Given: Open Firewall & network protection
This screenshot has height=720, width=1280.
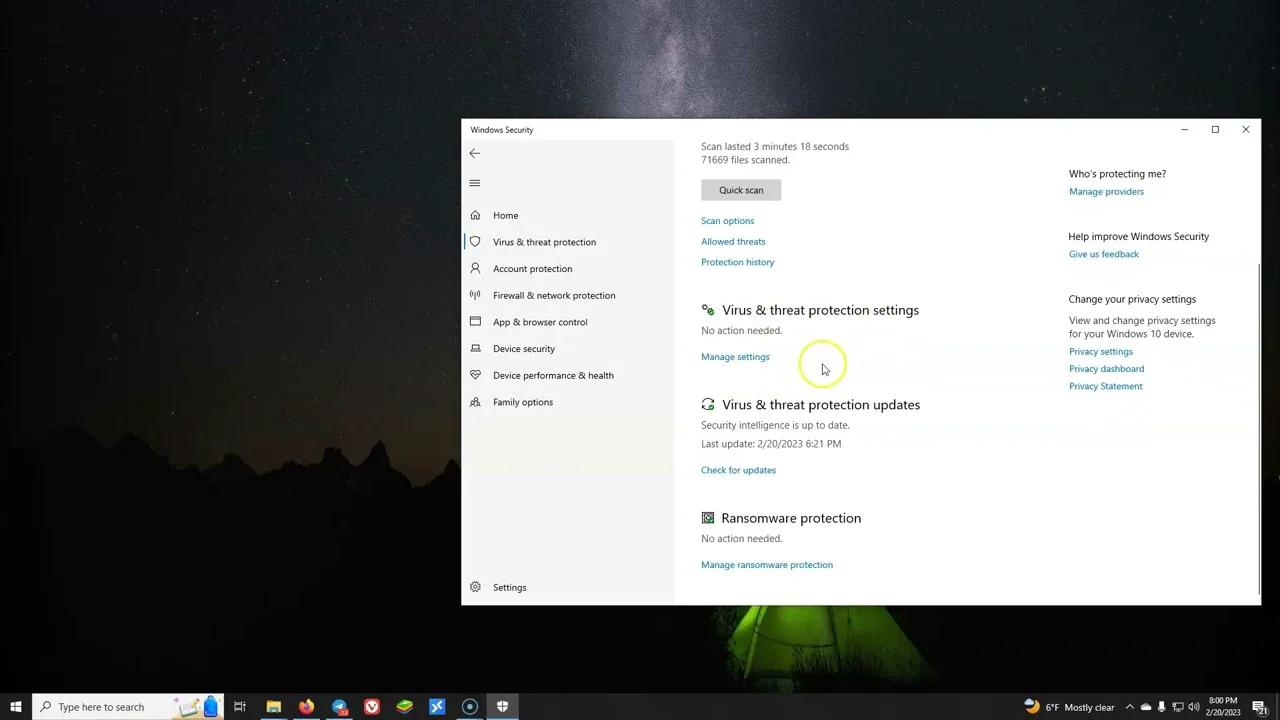Looking at the screenshot, I should coord(553,295).
